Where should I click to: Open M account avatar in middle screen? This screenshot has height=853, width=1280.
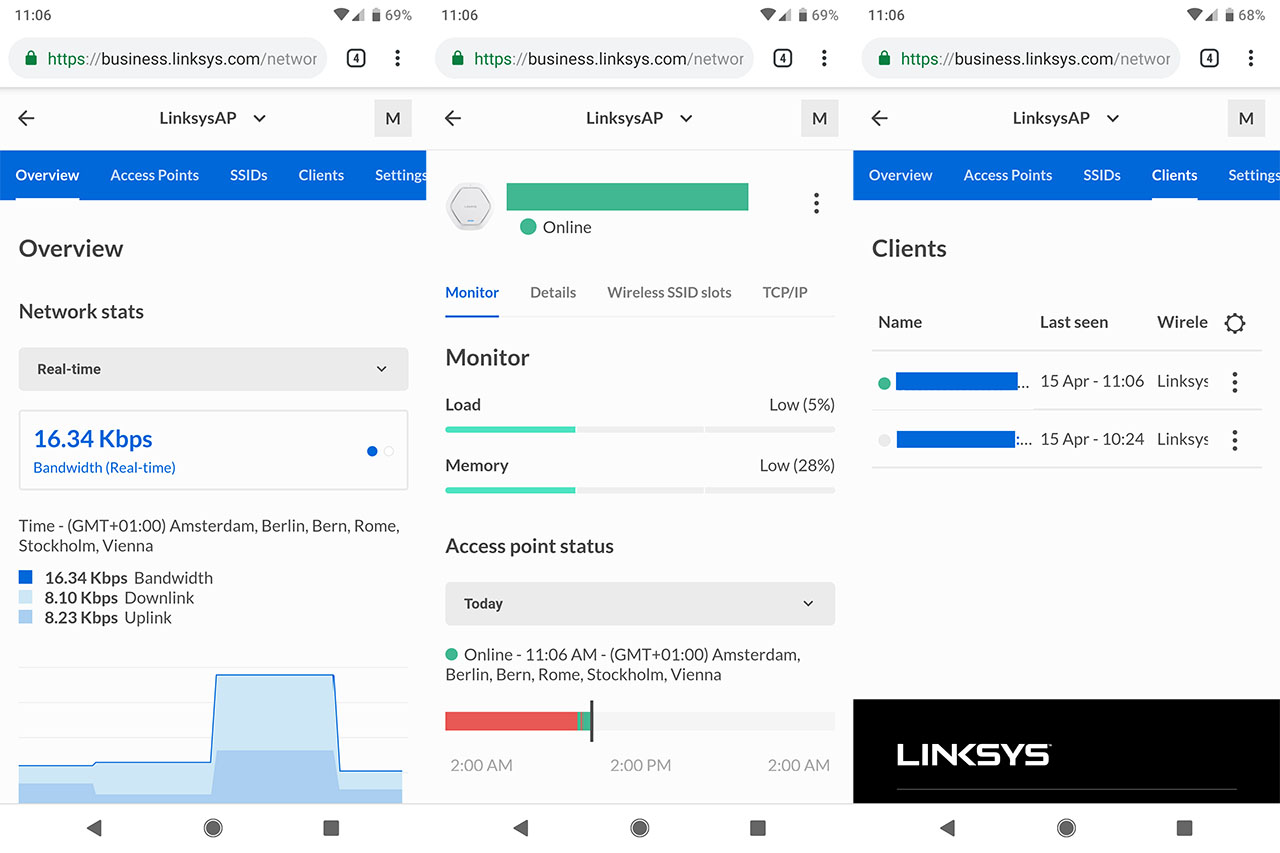click(x=820, y=118)
